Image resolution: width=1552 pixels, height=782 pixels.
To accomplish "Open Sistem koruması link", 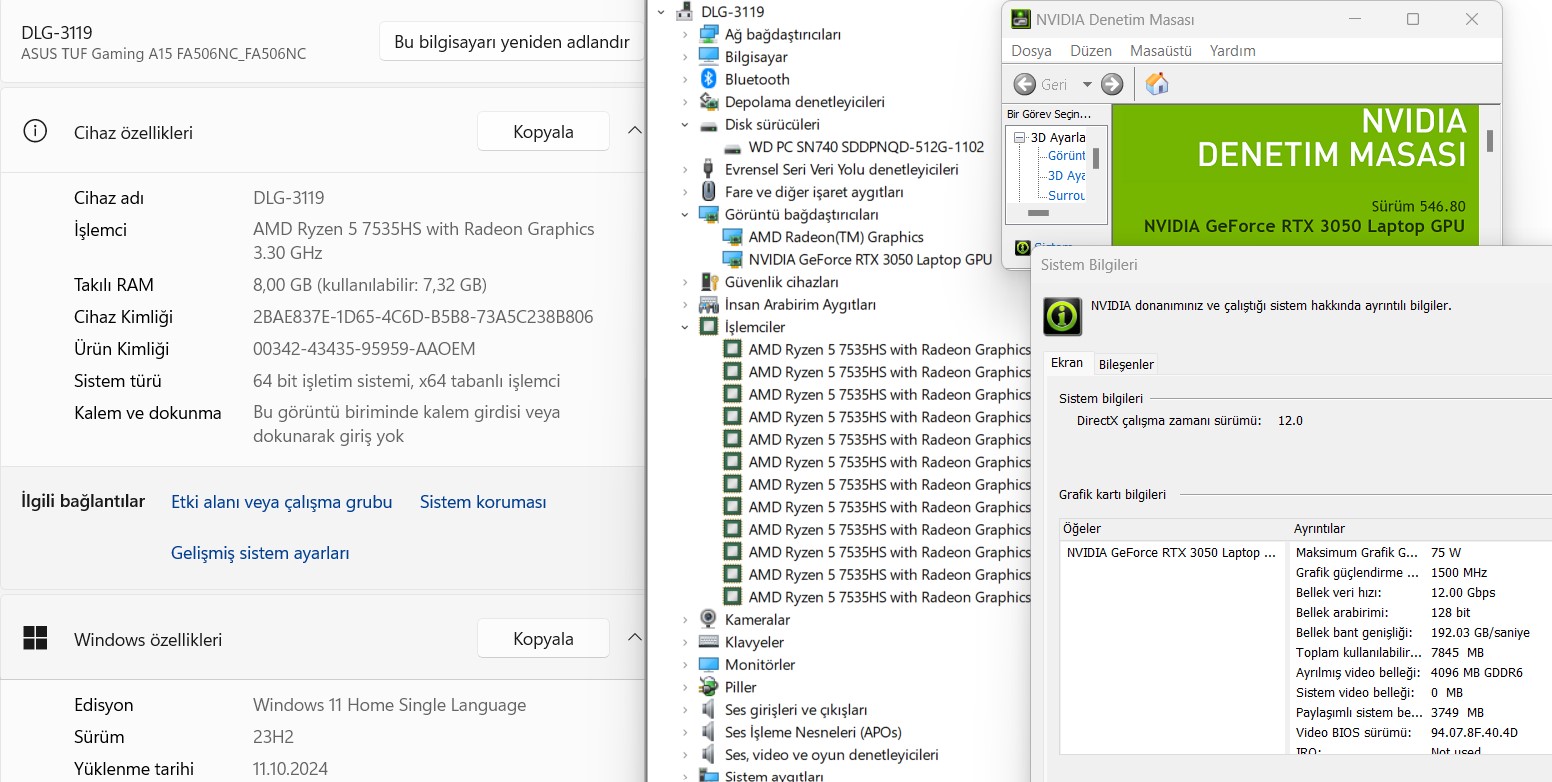I will 483,502.
